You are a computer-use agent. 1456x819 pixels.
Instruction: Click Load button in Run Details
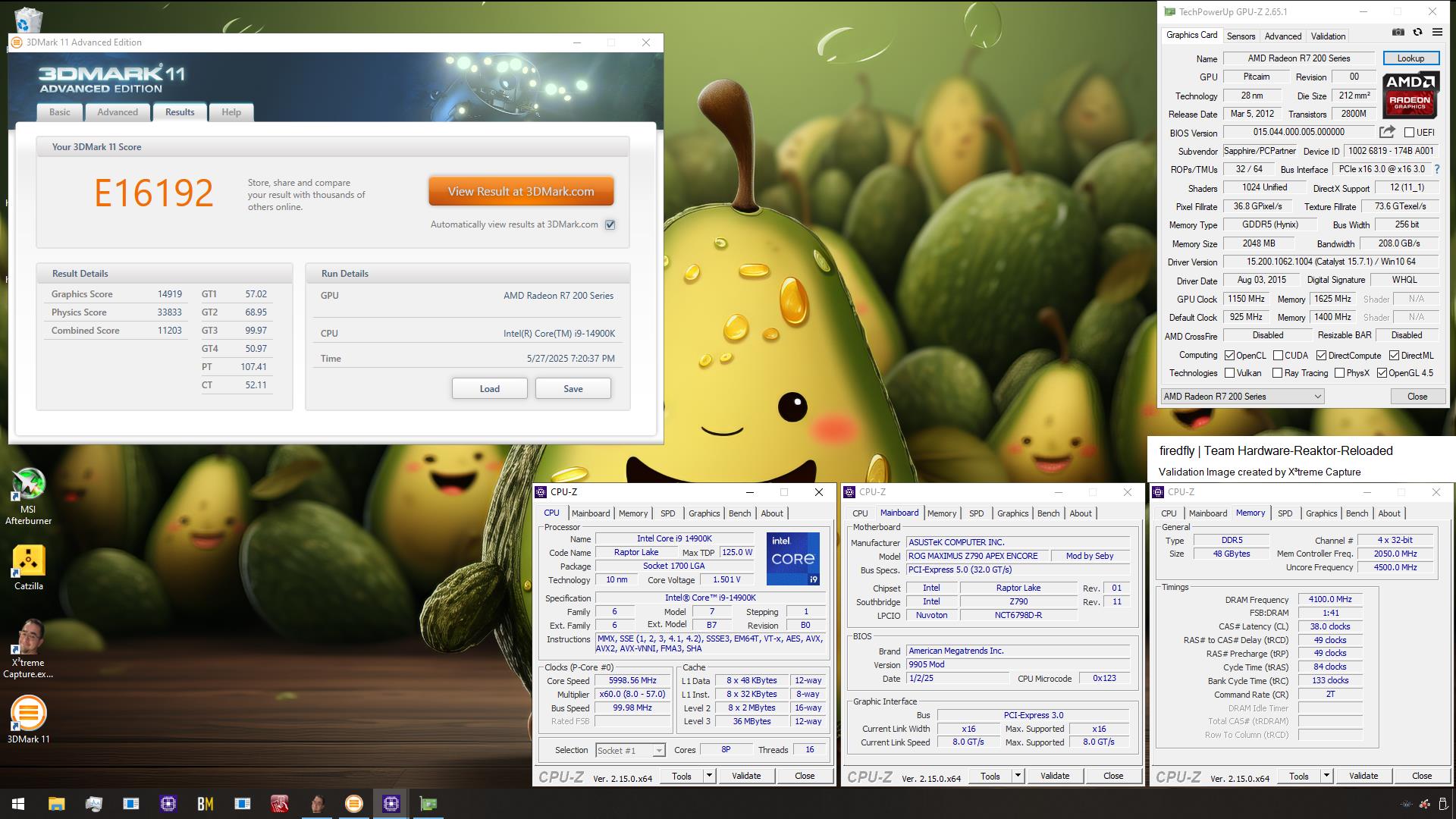click(489, 389)
